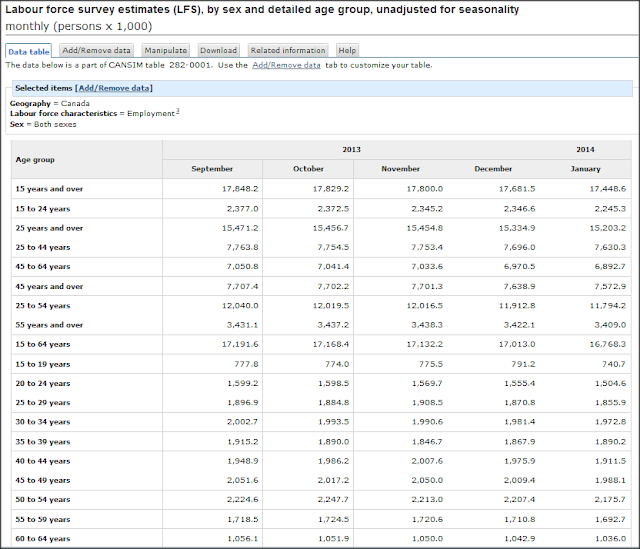Open the Download tab
Viewport: 640px width, 549px height.
[218, 50]
